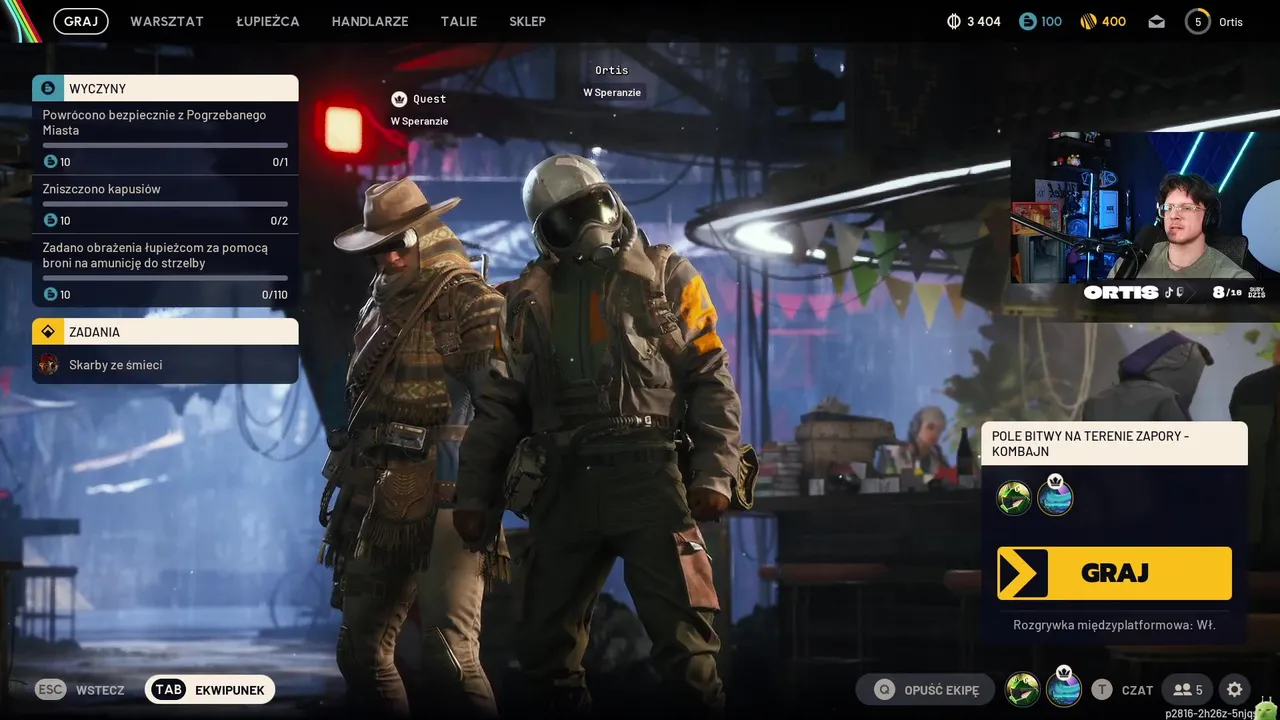Select feat about 'broni na amunicję do strzelby'
Screen dimensions: 1280x720
pyautogui.click(x=165, y=270)
